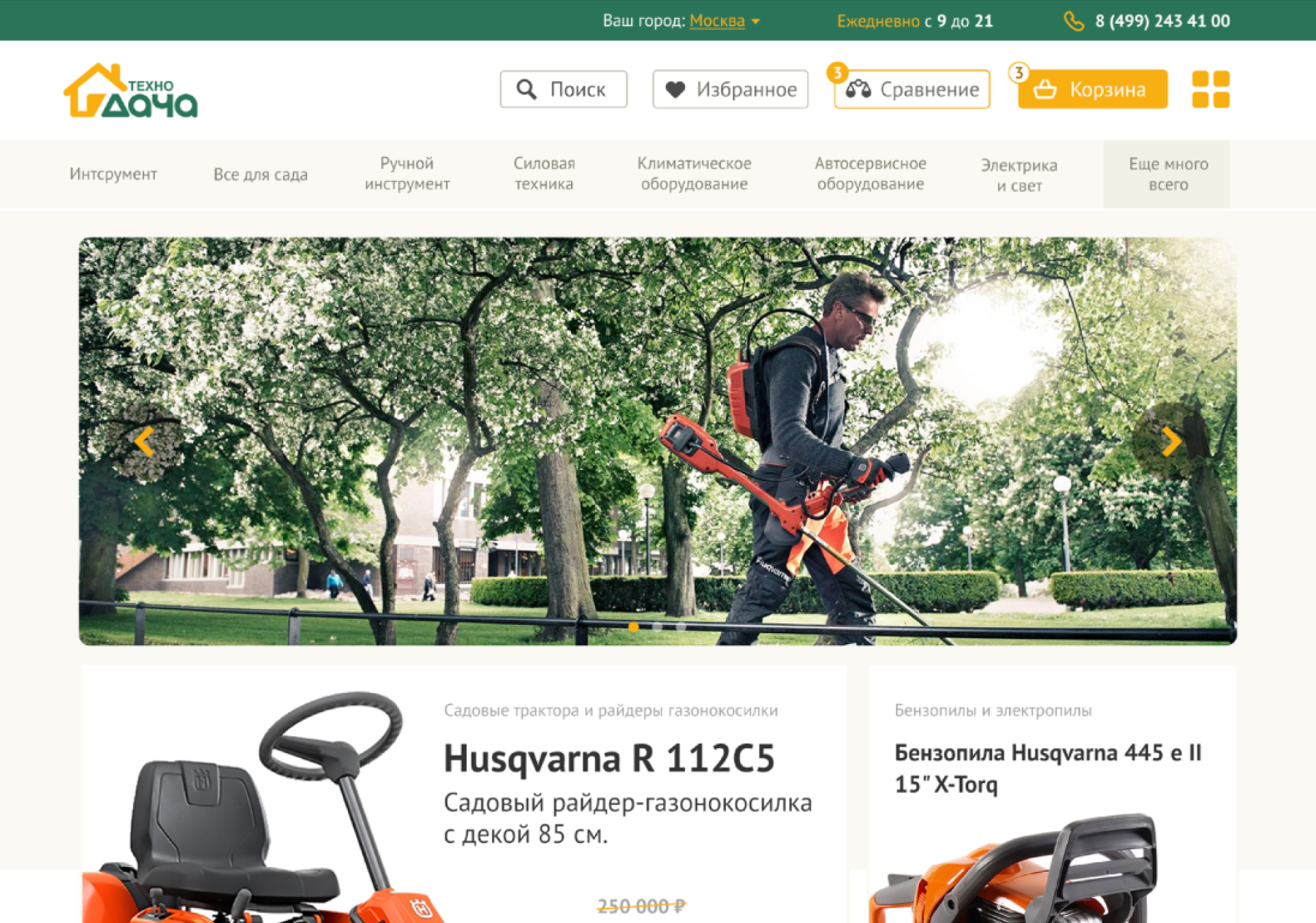The height and width of the screenshot is (923, 1316).
Task: Click the compare badge showing 3
Action: (837, 72)
